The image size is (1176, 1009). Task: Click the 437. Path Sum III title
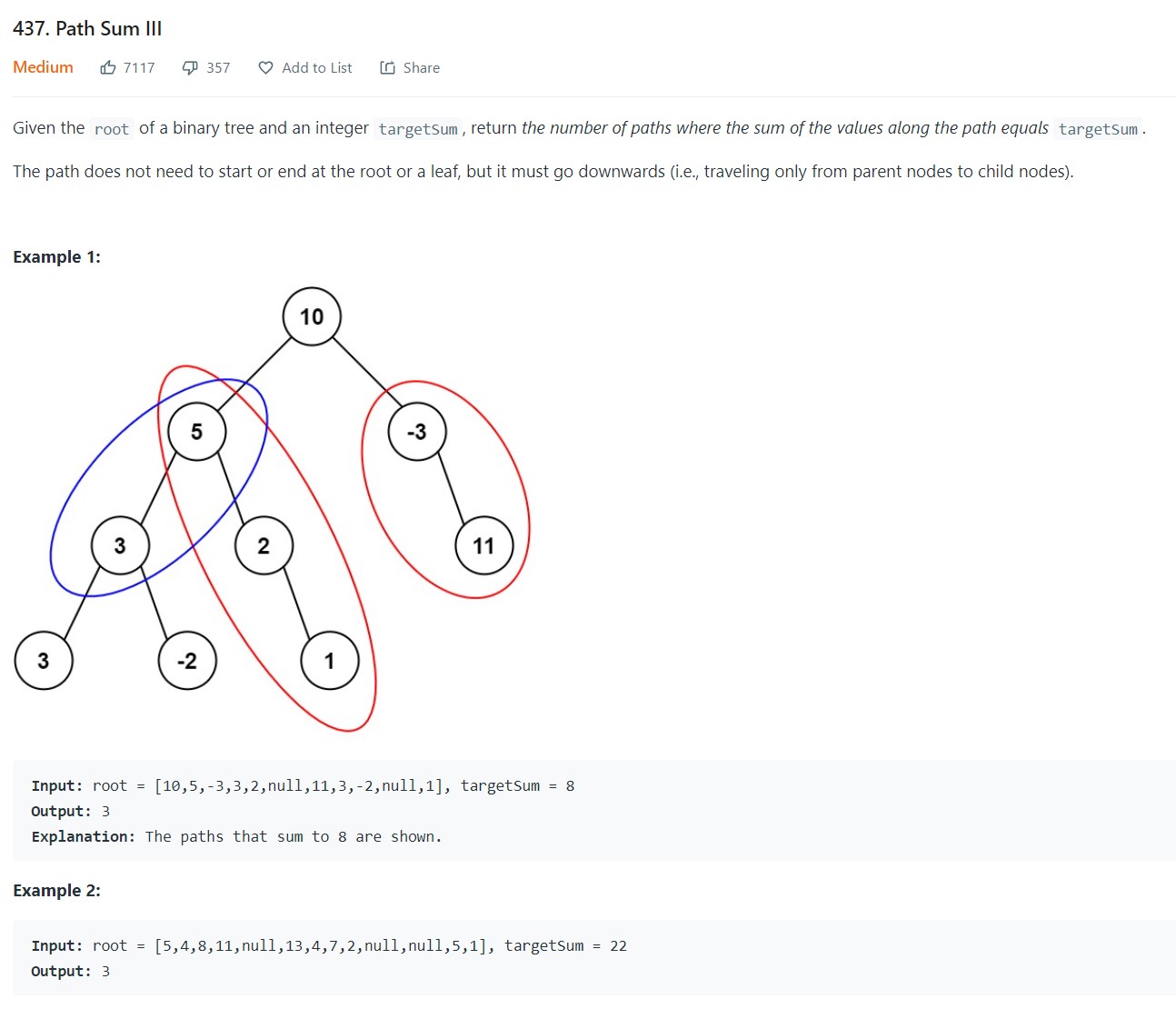(x=87, y=28)
